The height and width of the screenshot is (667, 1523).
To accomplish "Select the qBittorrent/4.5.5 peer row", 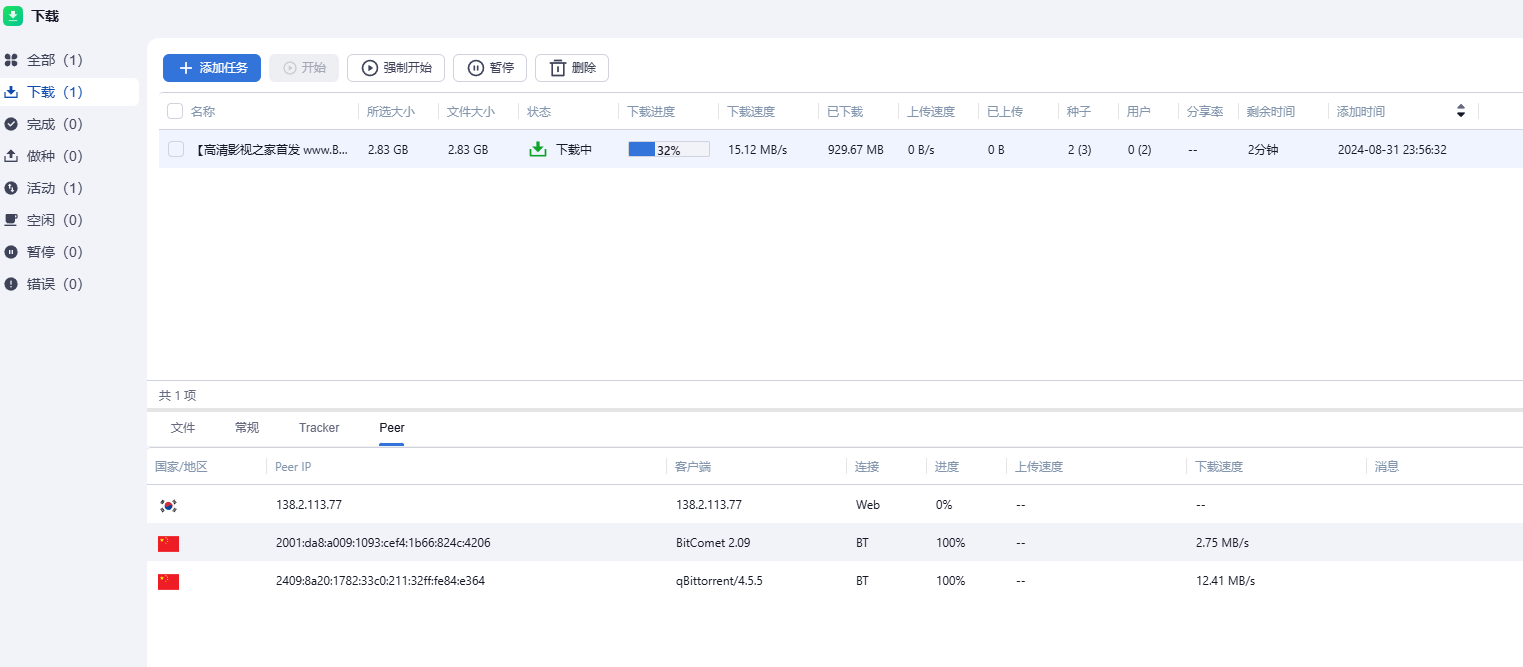I will (x=718, y=581).
